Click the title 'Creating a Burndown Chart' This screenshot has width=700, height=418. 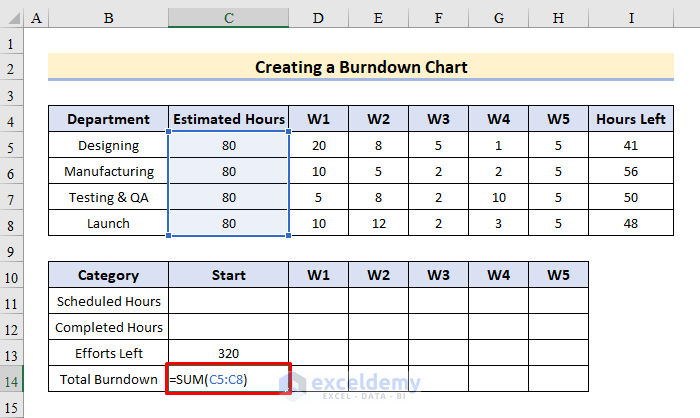360,67
